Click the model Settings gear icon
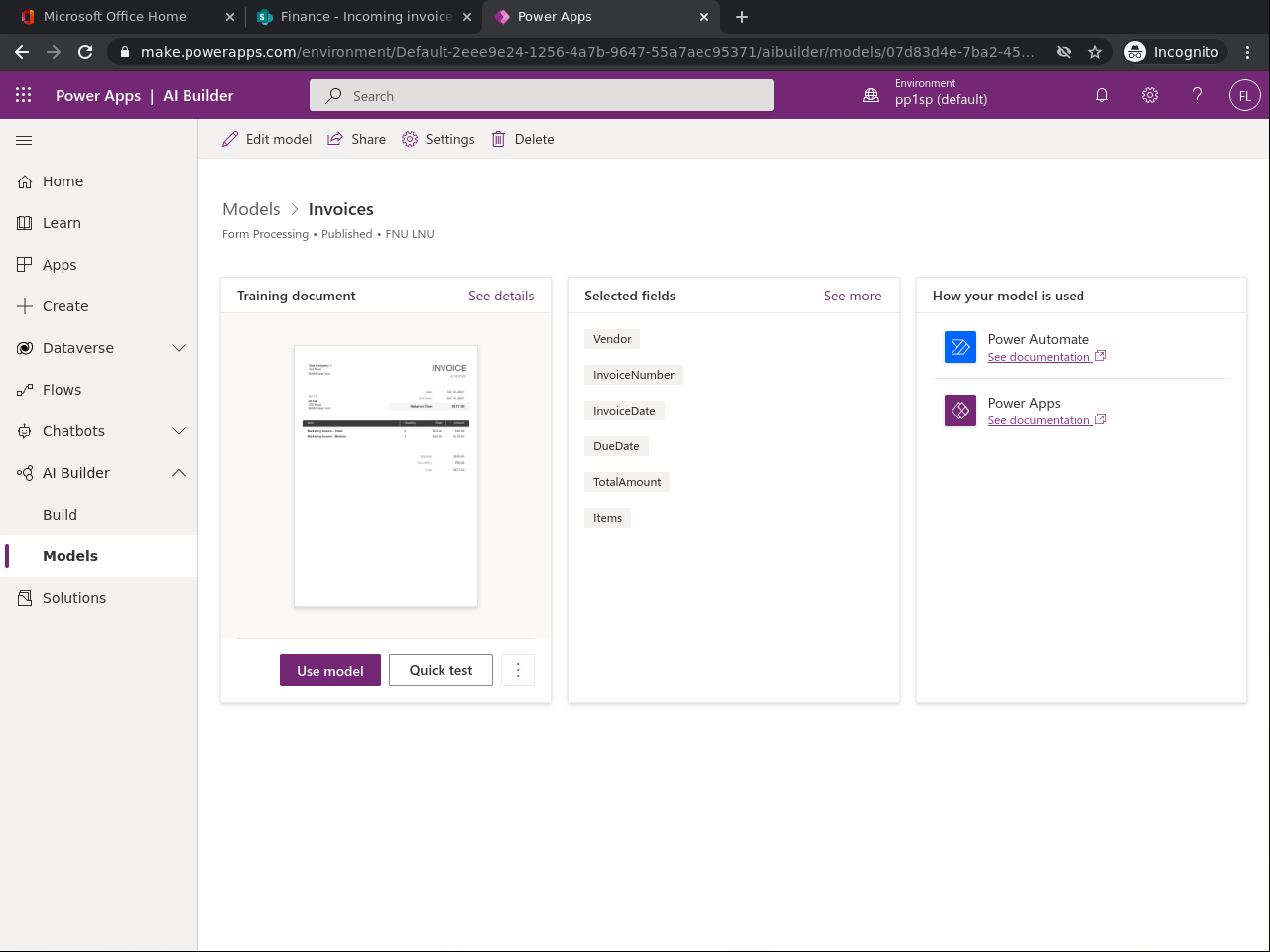This screenshot has height=952, width=1270. pyautogui.click(x=410, y=139)
